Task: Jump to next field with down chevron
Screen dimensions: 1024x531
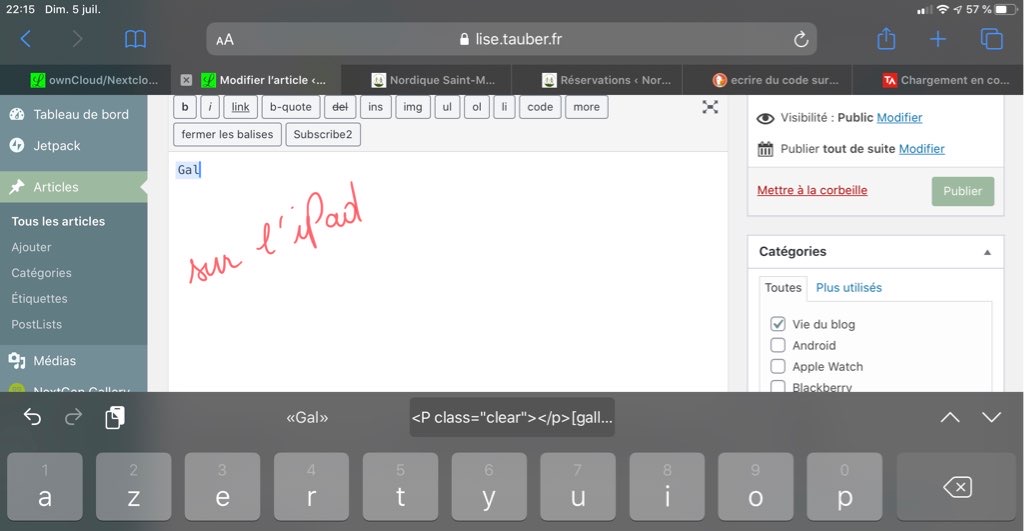Action: click(x=991, y=417)
